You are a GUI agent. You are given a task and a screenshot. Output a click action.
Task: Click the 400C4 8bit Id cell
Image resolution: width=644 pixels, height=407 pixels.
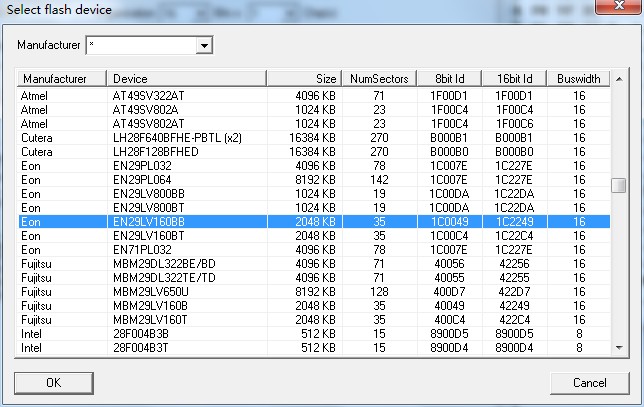coord(449,320)
